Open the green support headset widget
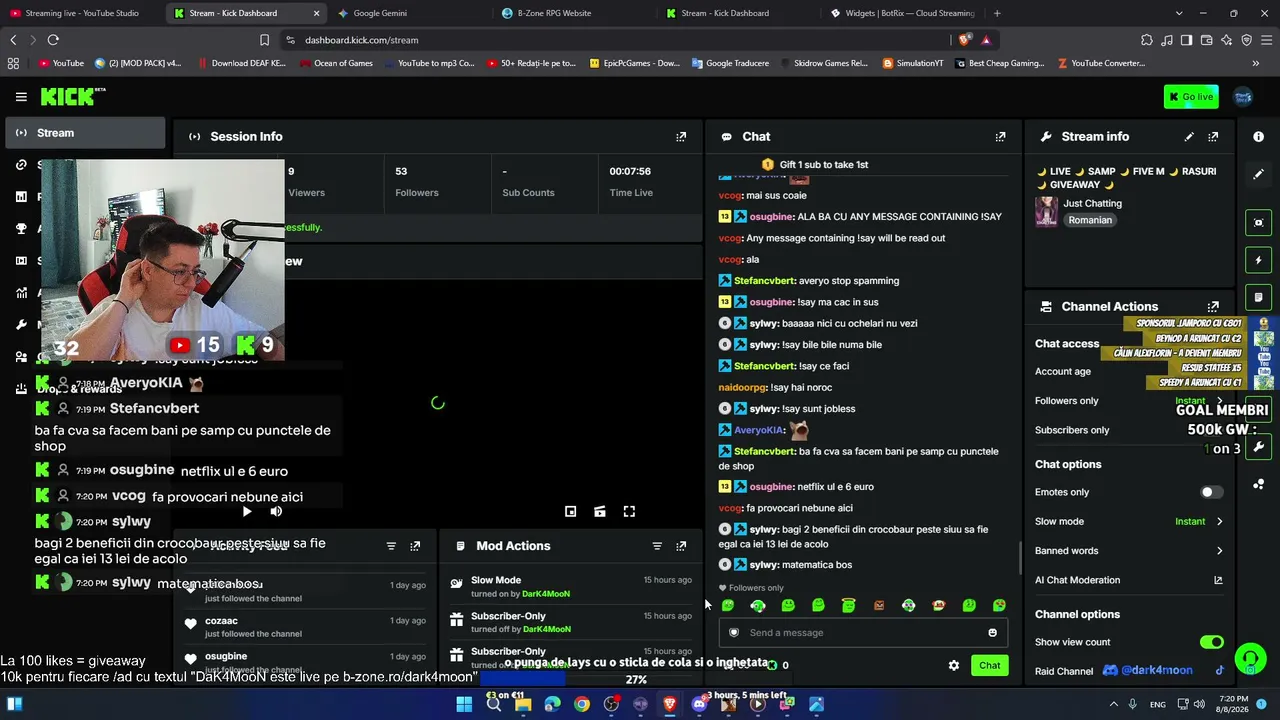Screen dimensions: 1280x720 coord(1250,658)
